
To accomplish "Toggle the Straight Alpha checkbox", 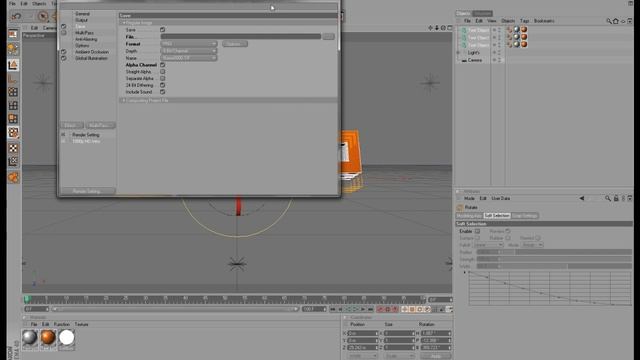I will tap(162, 72).
